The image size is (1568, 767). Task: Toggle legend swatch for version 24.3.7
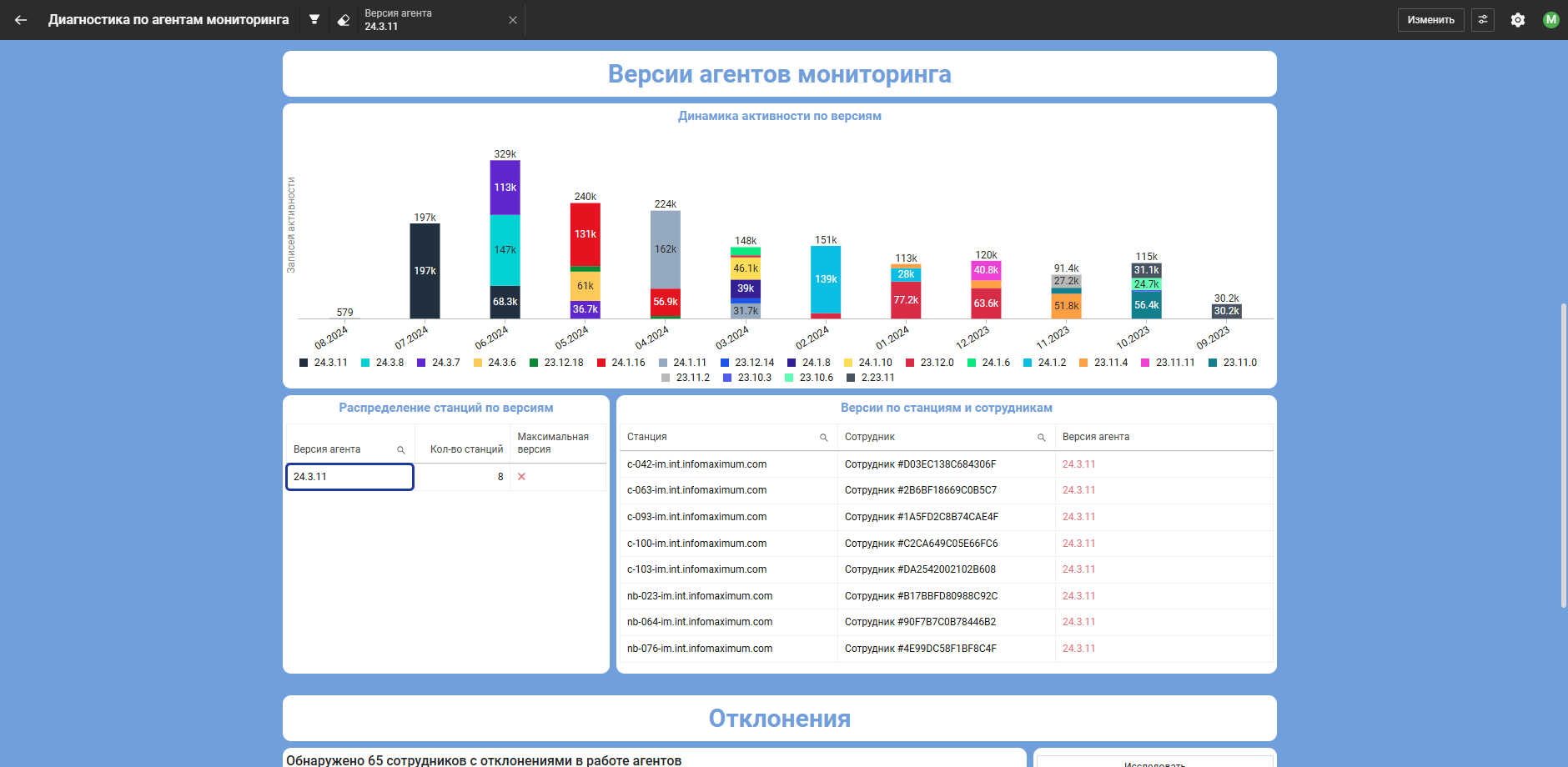421,363
